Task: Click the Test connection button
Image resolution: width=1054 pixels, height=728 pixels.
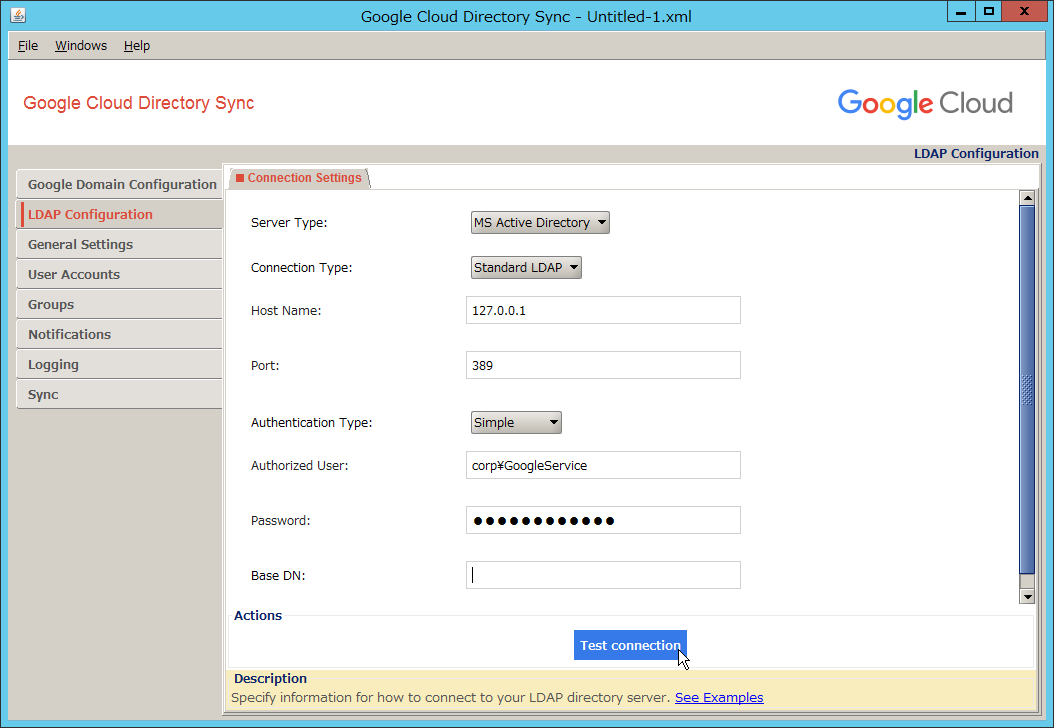Action: click(630, 645)
